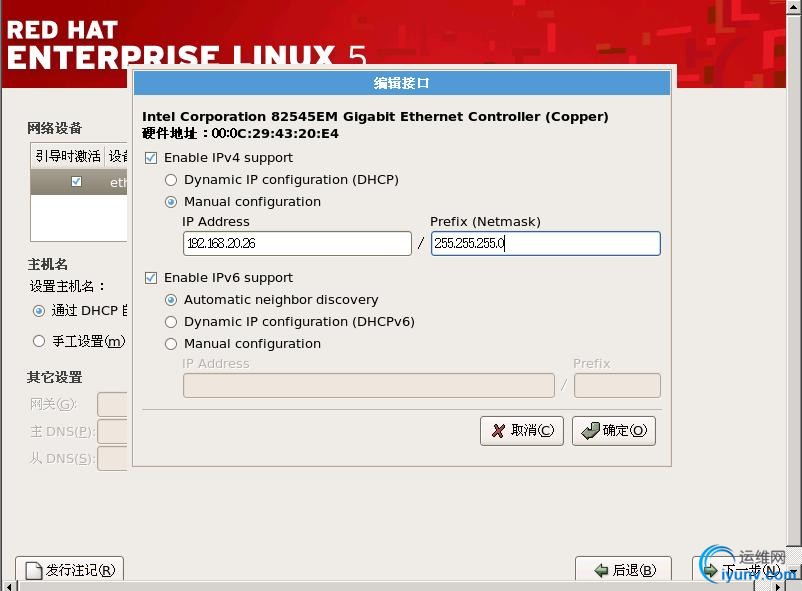Viewport: 802px width, 591px height.
Task: Click the 取消(C) cancel button
Action: (x=522, y=431)
